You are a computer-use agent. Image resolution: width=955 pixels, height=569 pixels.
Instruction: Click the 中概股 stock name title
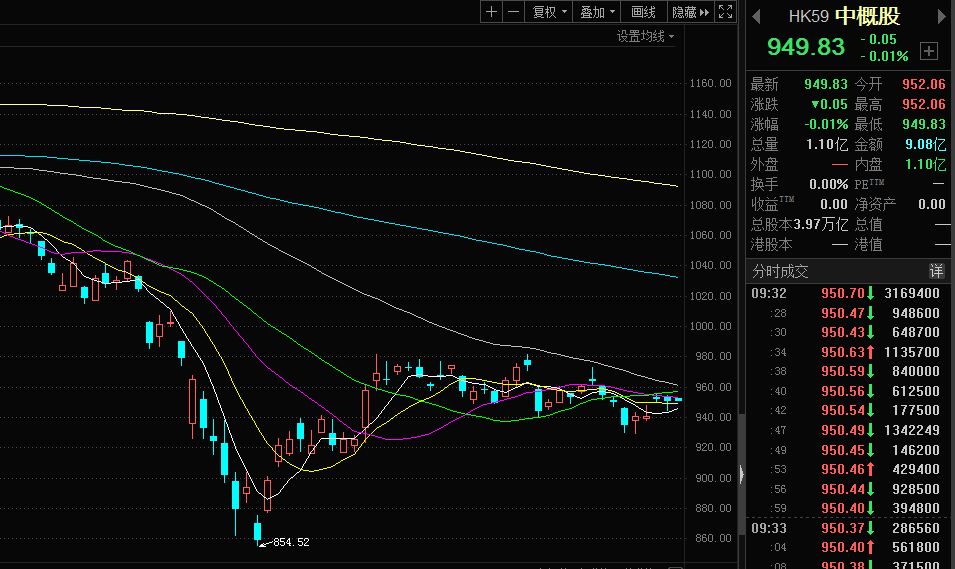tap(867, 16)
